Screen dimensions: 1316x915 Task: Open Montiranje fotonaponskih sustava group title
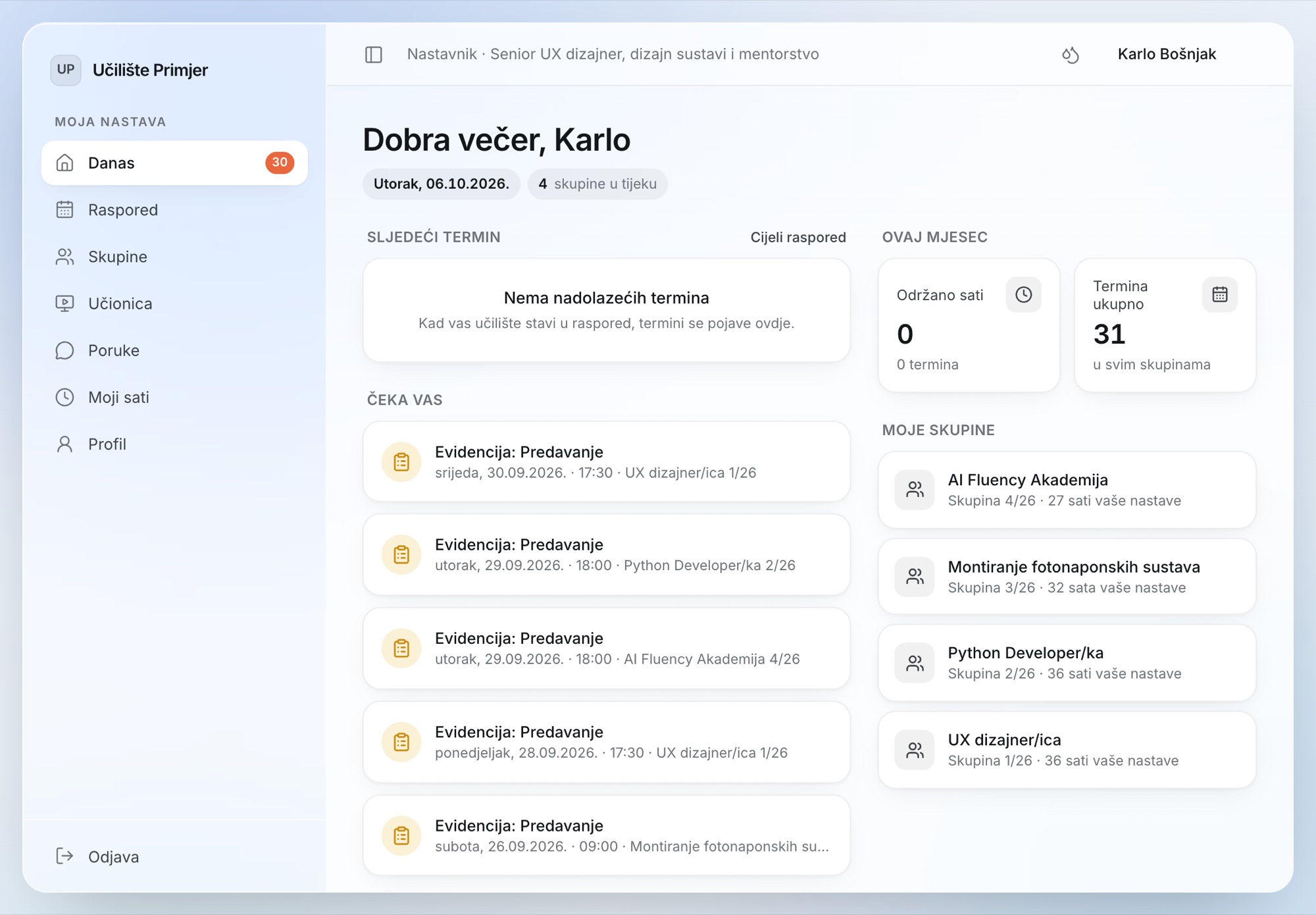(x=1074, y=567)
